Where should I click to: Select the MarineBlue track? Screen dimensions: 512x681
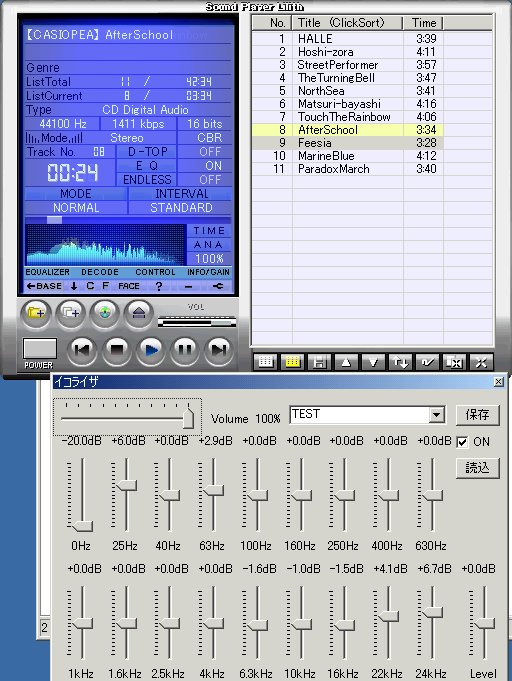(x=347, y=156)
